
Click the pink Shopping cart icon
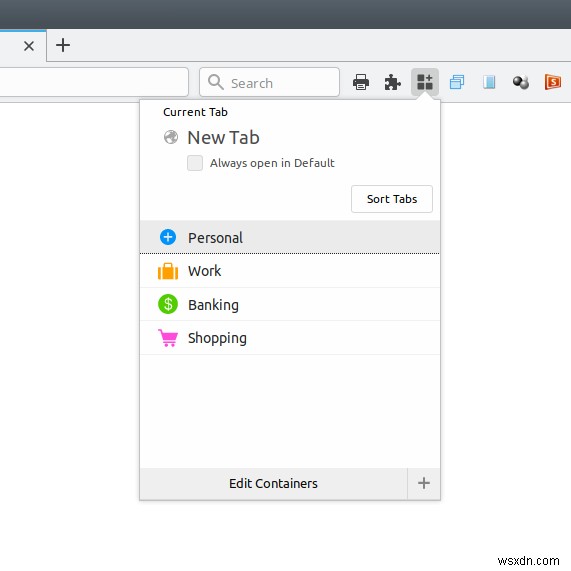168,338
